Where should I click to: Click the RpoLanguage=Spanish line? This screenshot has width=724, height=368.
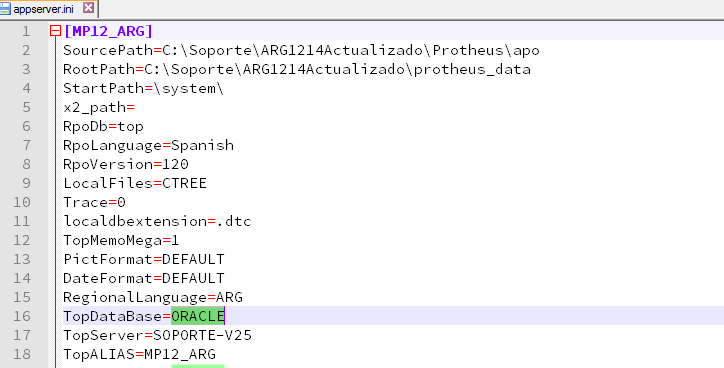point(148,145)
